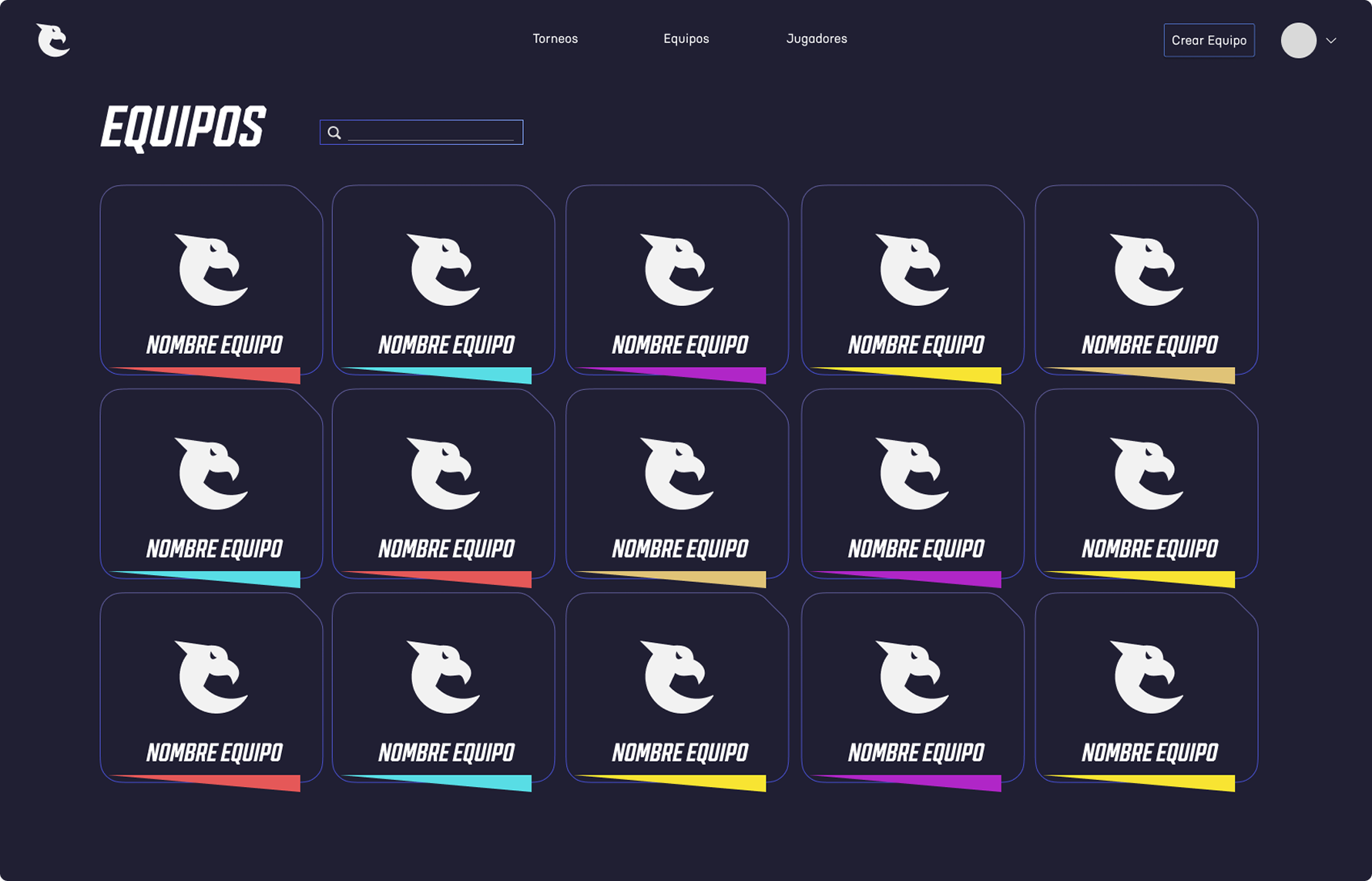Type in the team search field

tap(431, 133)
